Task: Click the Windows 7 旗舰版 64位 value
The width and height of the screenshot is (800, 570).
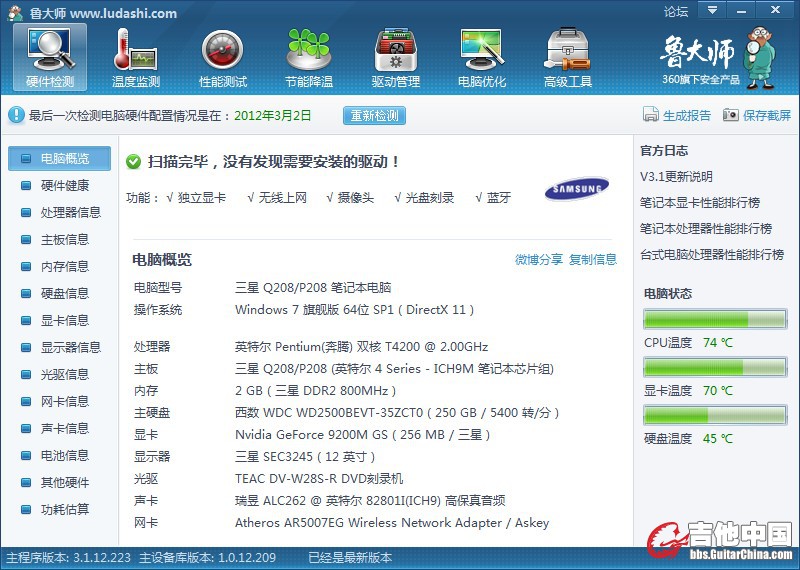Action: (x=355, y=310)
